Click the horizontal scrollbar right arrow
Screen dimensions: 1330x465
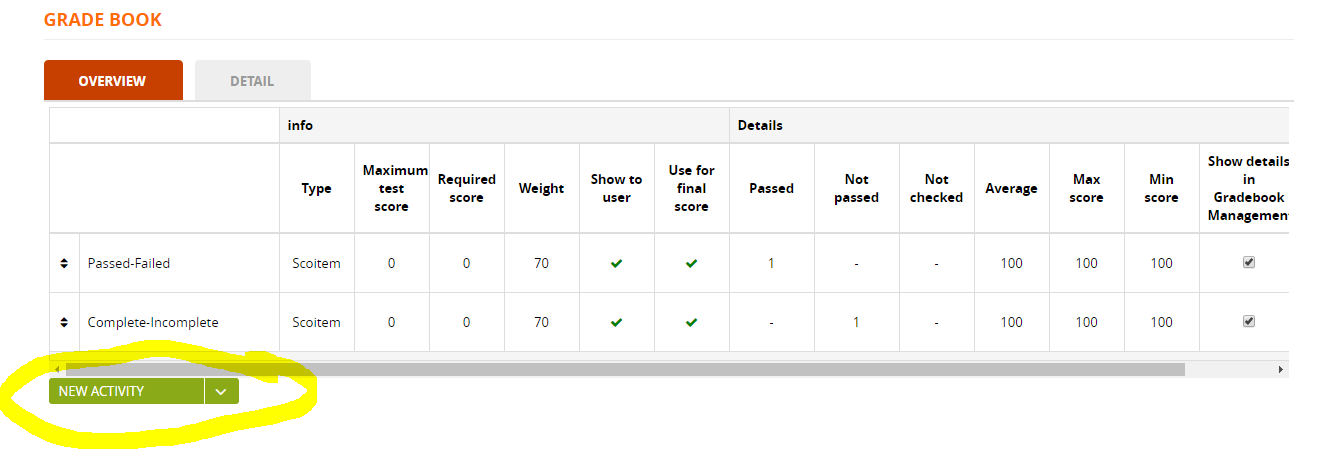pos(1281,369)
